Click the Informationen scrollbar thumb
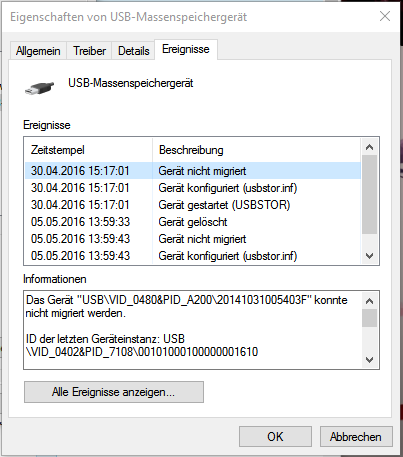Viewport: 403px width, 457px height. [x=369, y=318]
